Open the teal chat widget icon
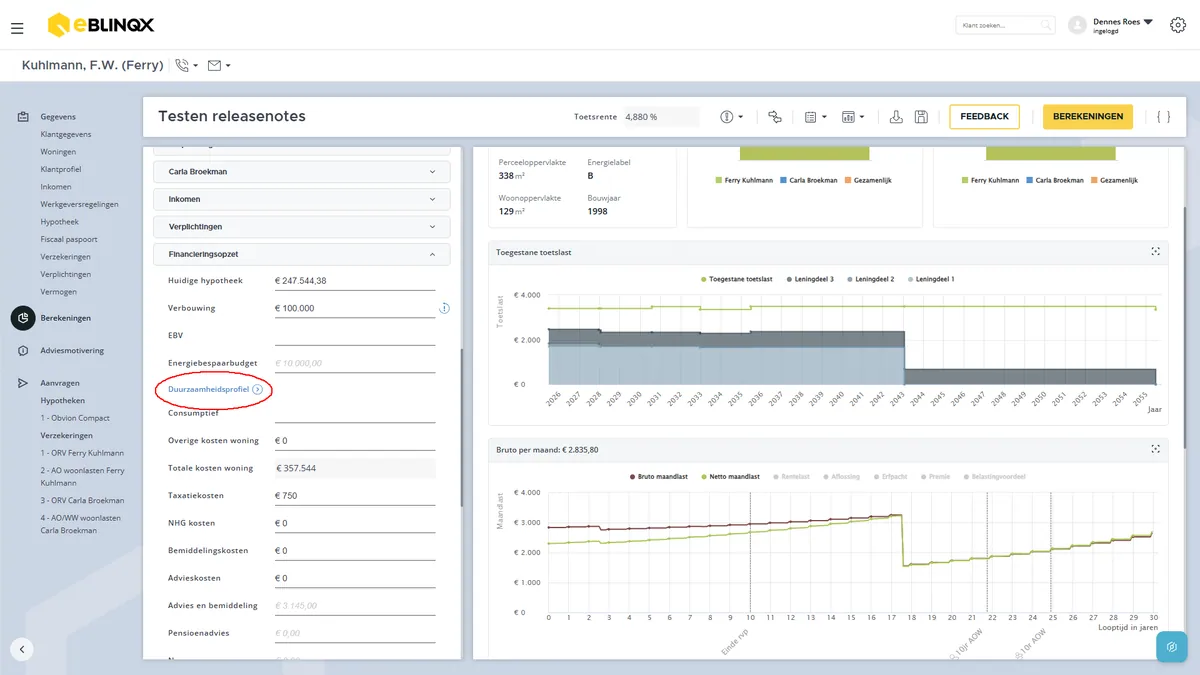The height and width of the screenshot is (675, 1200). (x=1171, y=646)
